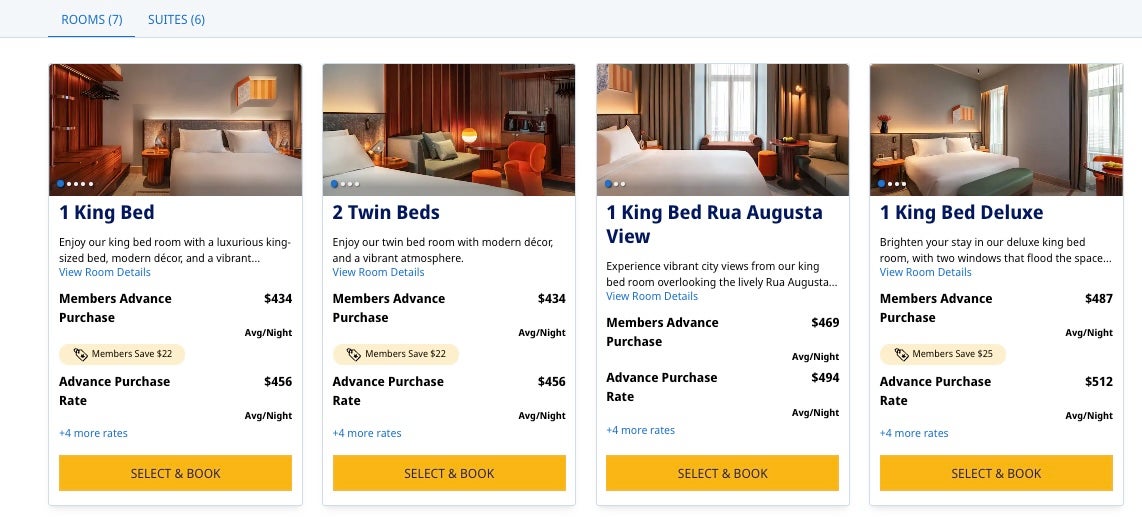The width and height of the screenshot is (1142, 518).
Task: Select & Book the 1 King Bed Deluxe
Action: pyautogui.click(x=996, y=473)
